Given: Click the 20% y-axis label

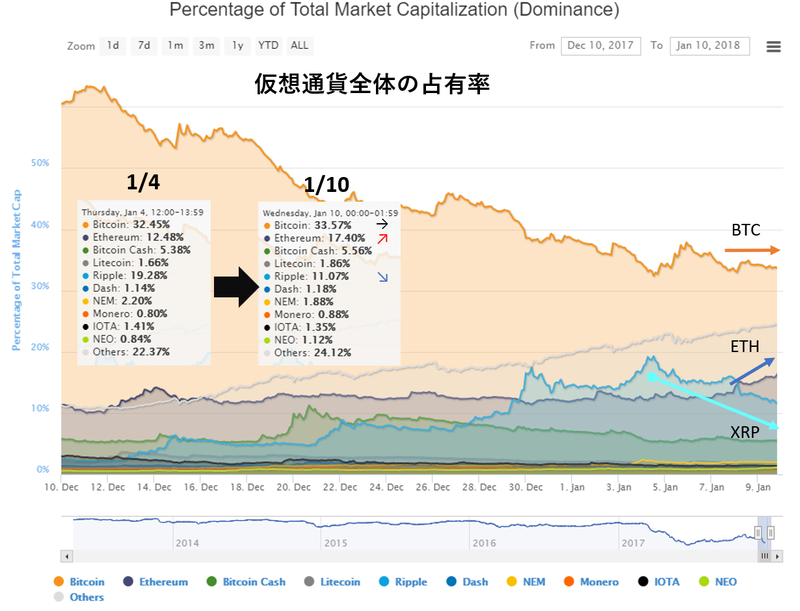Looking at the screenshot, I should coord(40,347).
